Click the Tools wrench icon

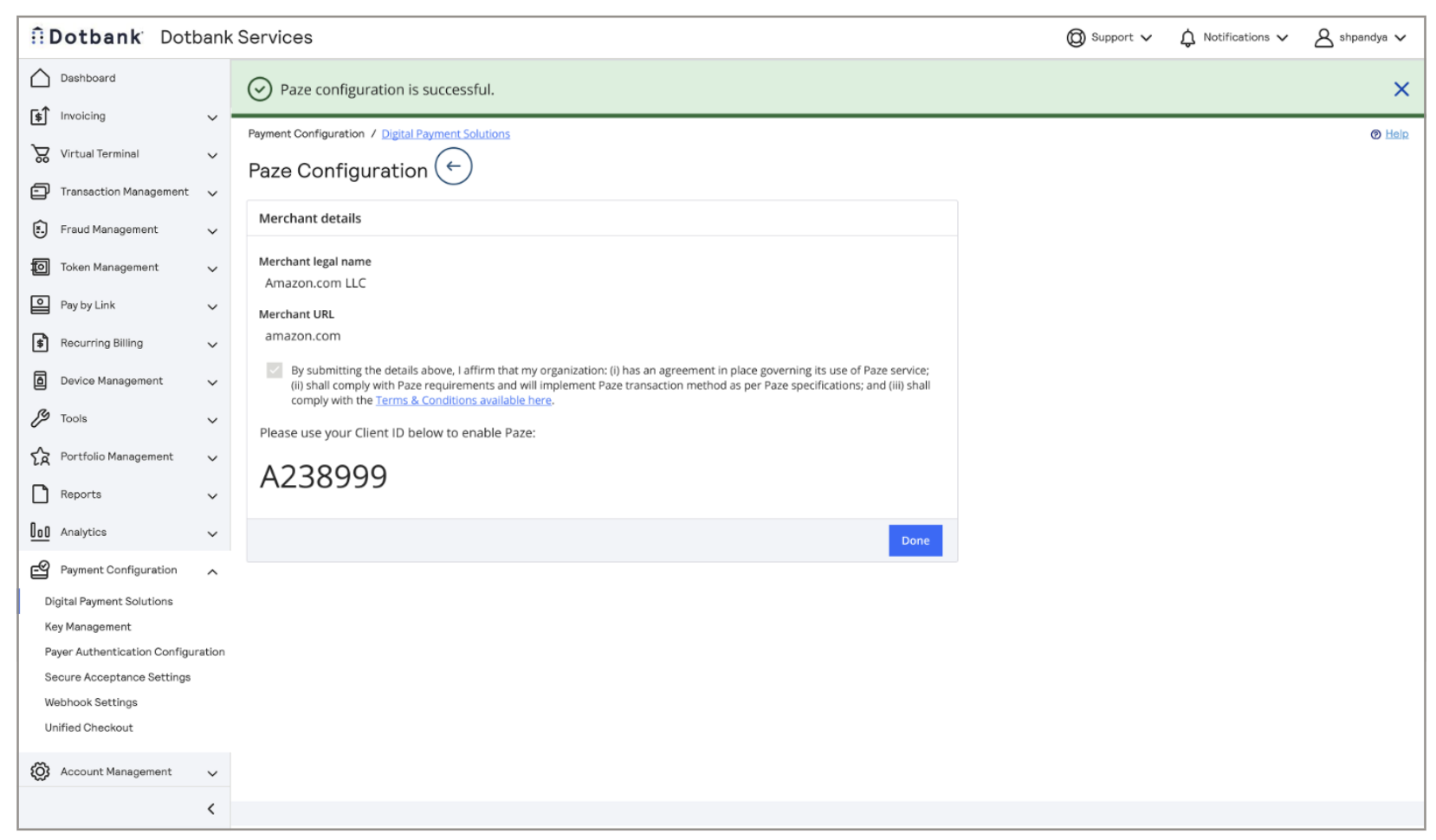click(x=40, y=418)
